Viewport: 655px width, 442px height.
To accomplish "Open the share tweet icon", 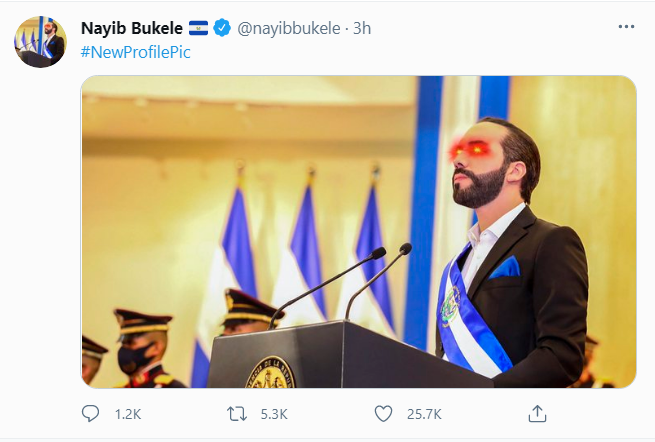I will coord(537,412).
